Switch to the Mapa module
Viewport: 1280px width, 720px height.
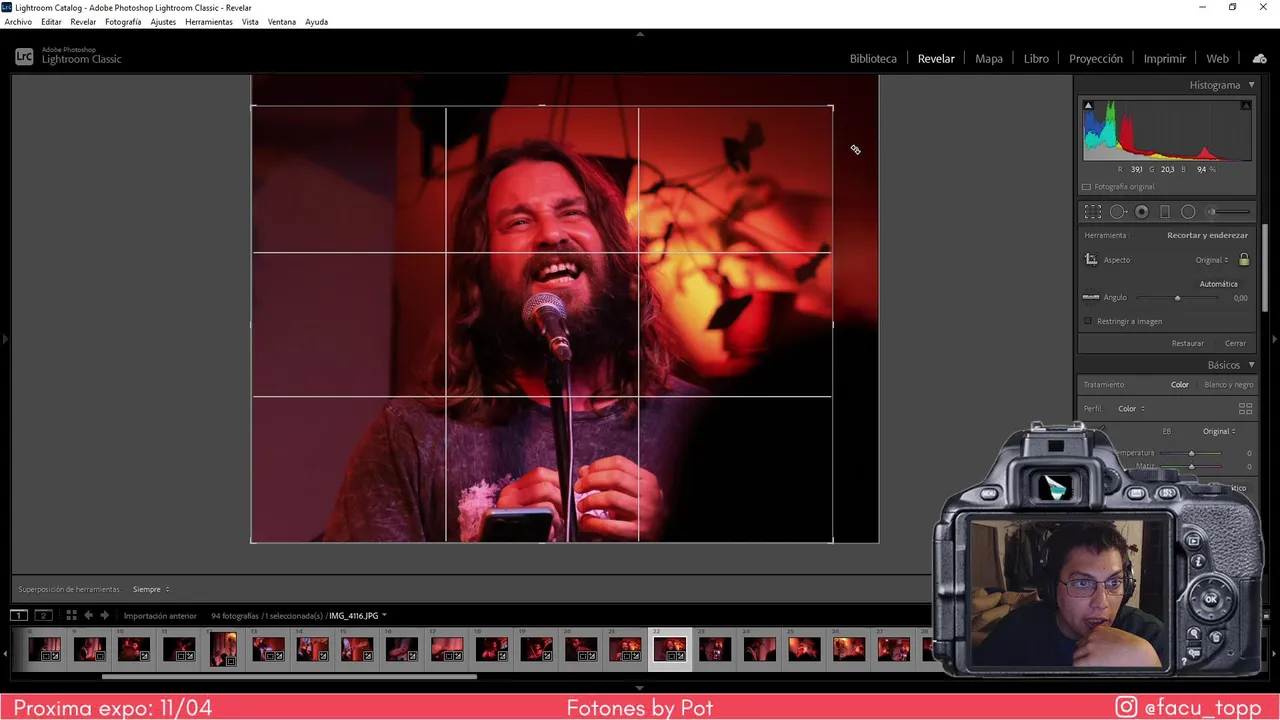(x=989, y=59)
